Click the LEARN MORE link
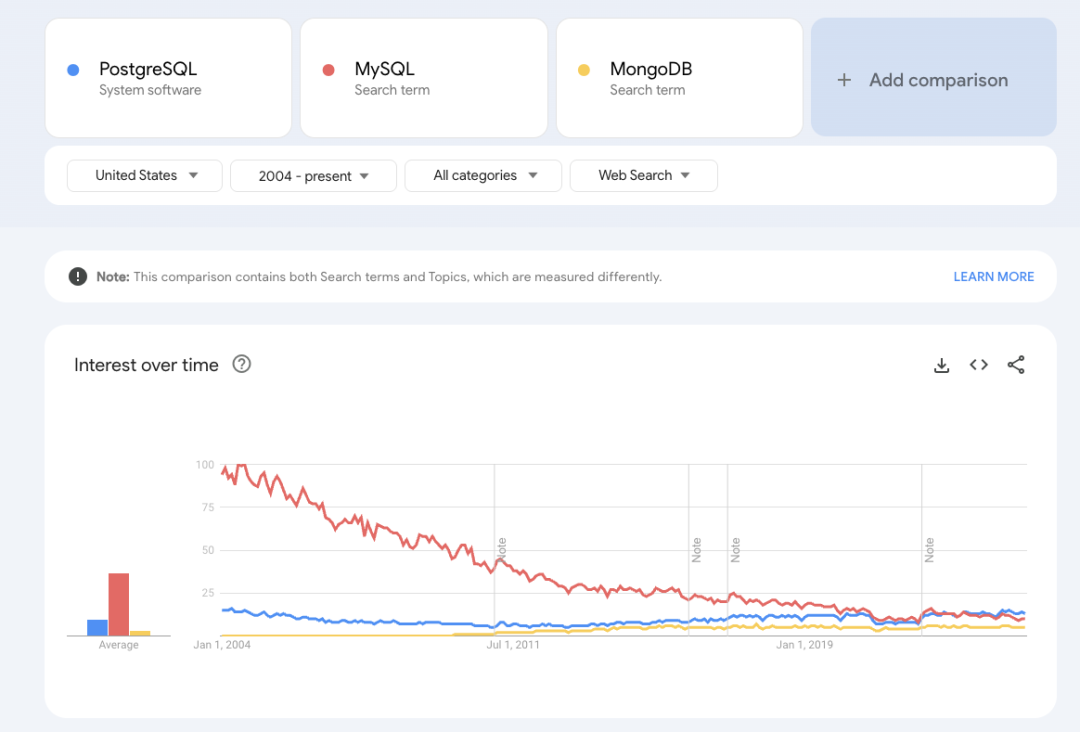The width and height of the screenshot is (1080, 732). coord(993,277)
